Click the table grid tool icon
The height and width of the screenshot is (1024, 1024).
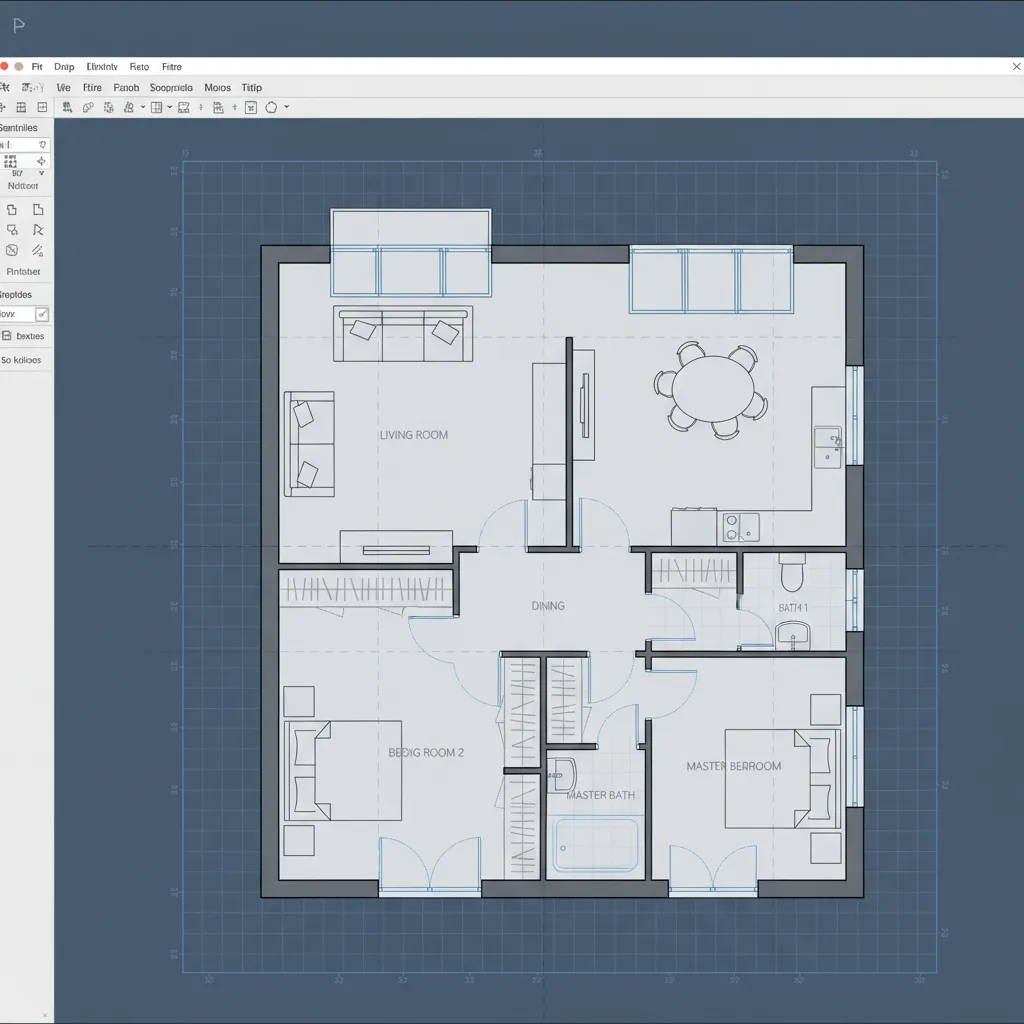[156, 107]
